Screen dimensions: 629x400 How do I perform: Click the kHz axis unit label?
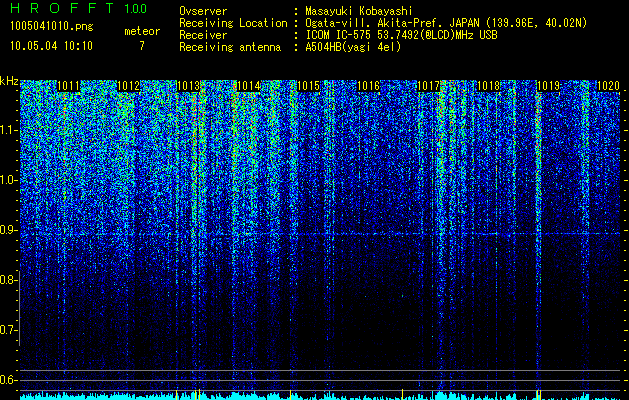point(9,81)
